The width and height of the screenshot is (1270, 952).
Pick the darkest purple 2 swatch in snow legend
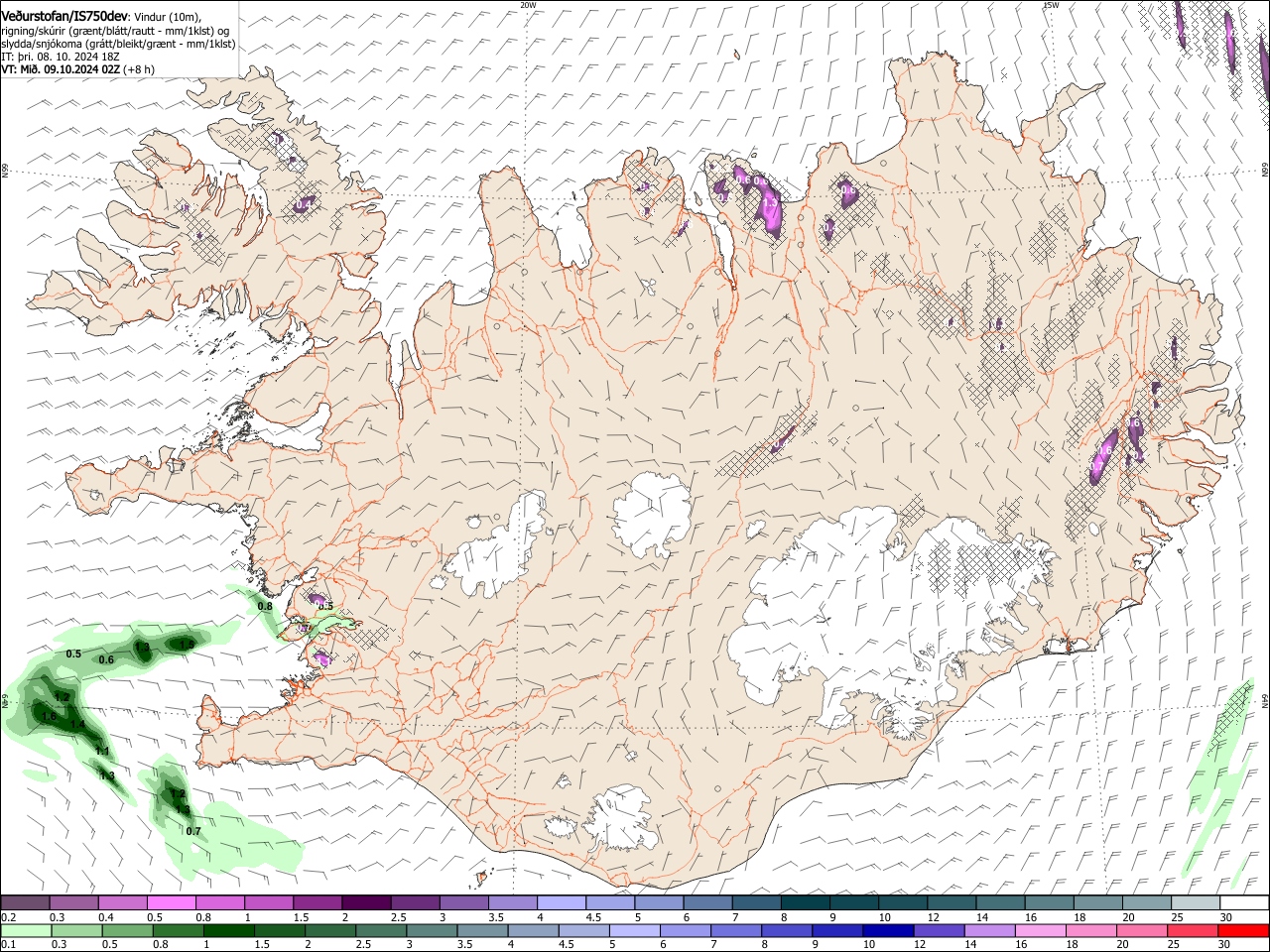(x=366, y=902)
